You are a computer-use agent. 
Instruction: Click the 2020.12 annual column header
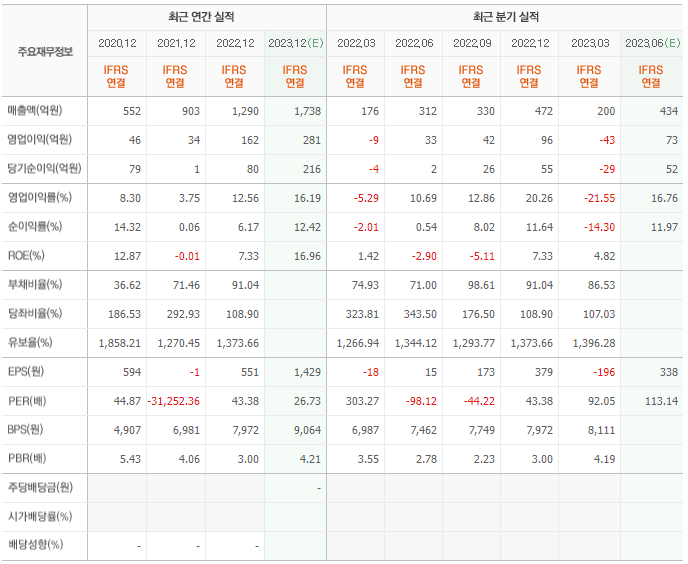point(117,43)
